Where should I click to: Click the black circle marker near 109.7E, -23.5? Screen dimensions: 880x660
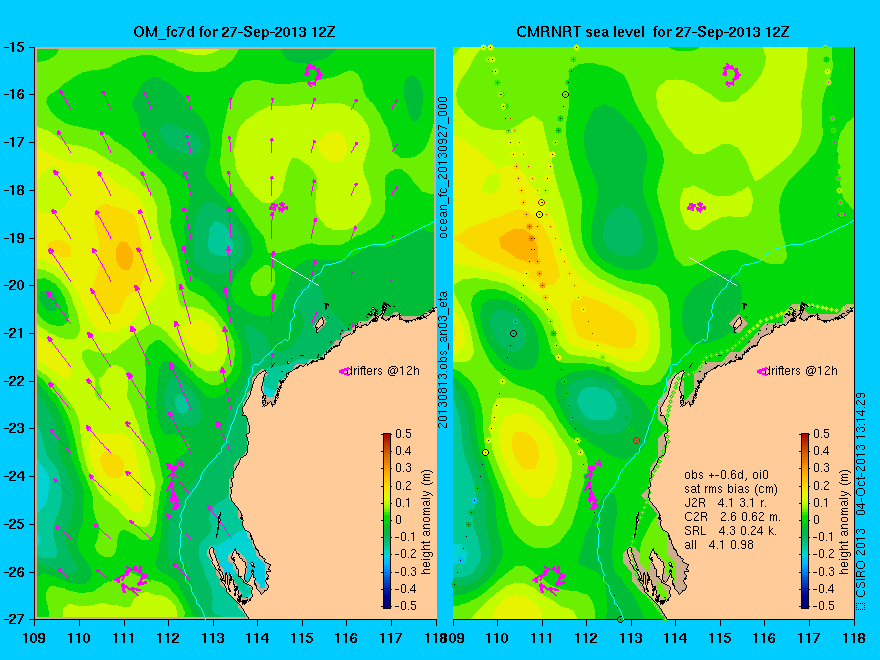pos(485,452)
